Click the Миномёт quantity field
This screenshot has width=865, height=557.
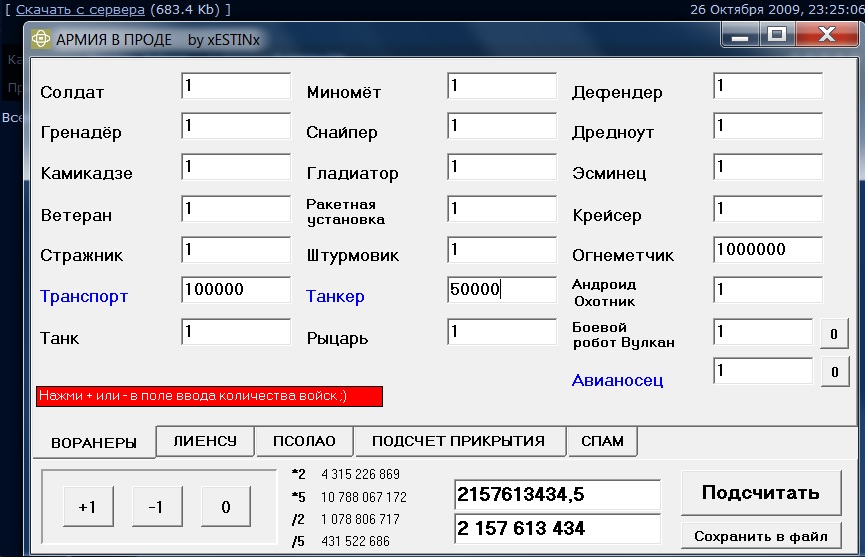(x=502, y=86)
